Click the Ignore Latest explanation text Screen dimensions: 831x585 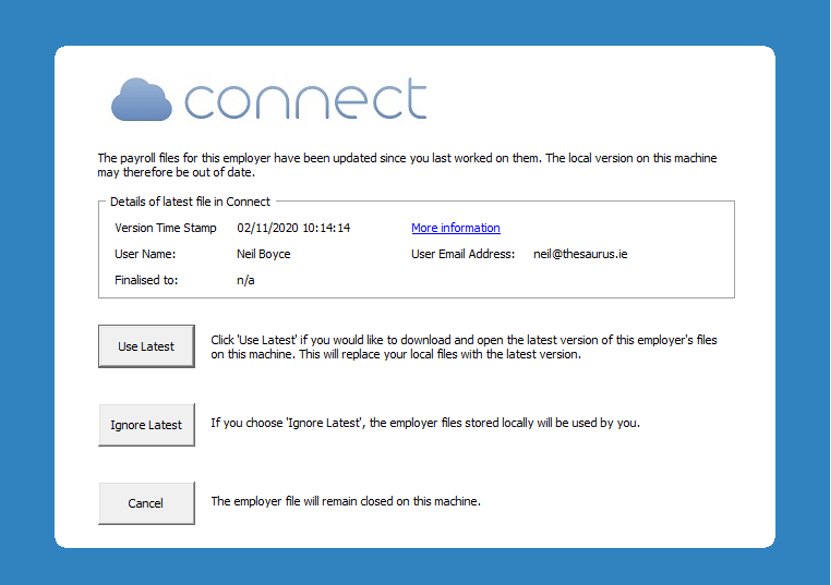pyautogui.click(x=424, y=422)
